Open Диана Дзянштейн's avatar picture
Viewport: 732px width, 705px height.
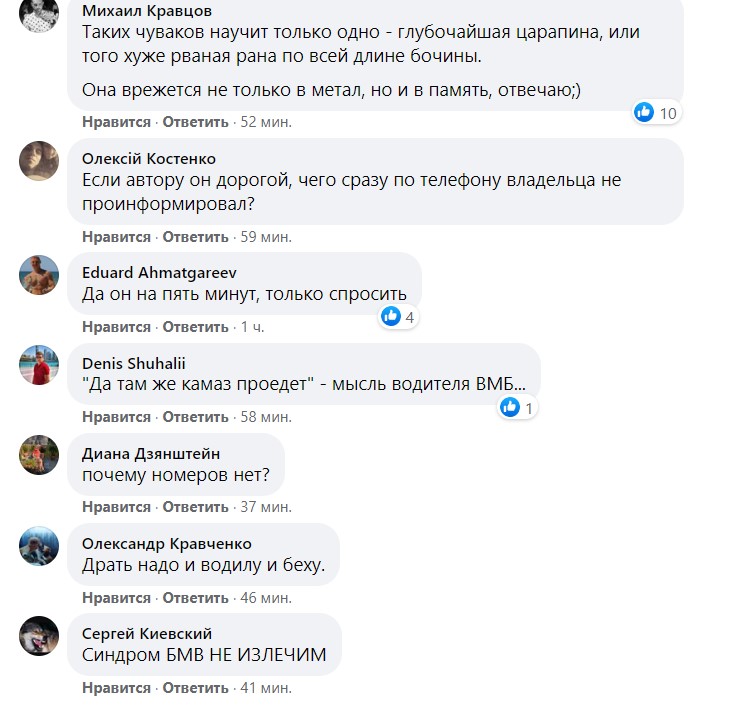point(40,455)
